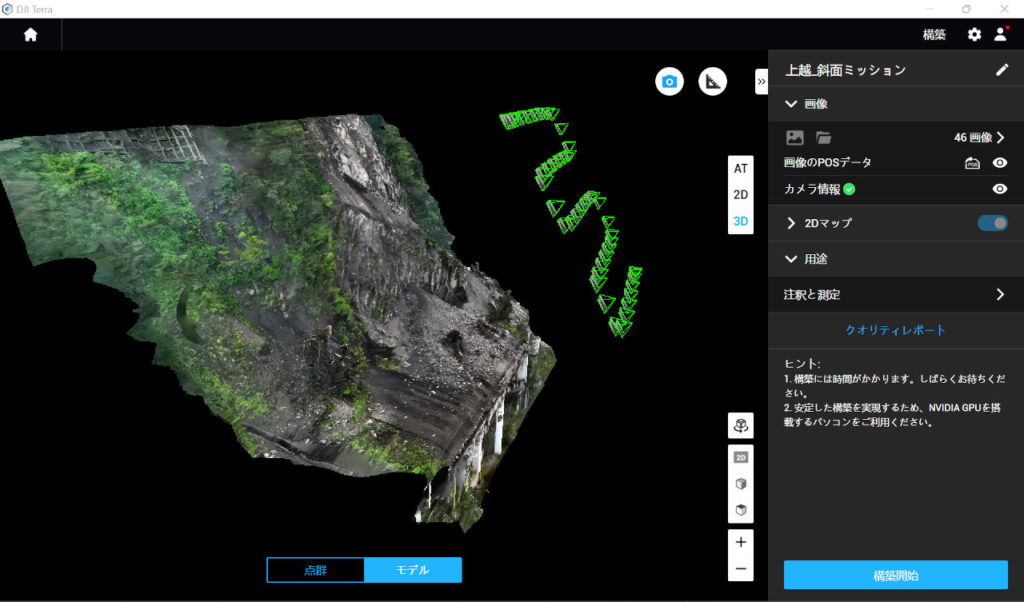Open the measurement ruler tool
The image size is (1024, 602).
coord(712,81)
